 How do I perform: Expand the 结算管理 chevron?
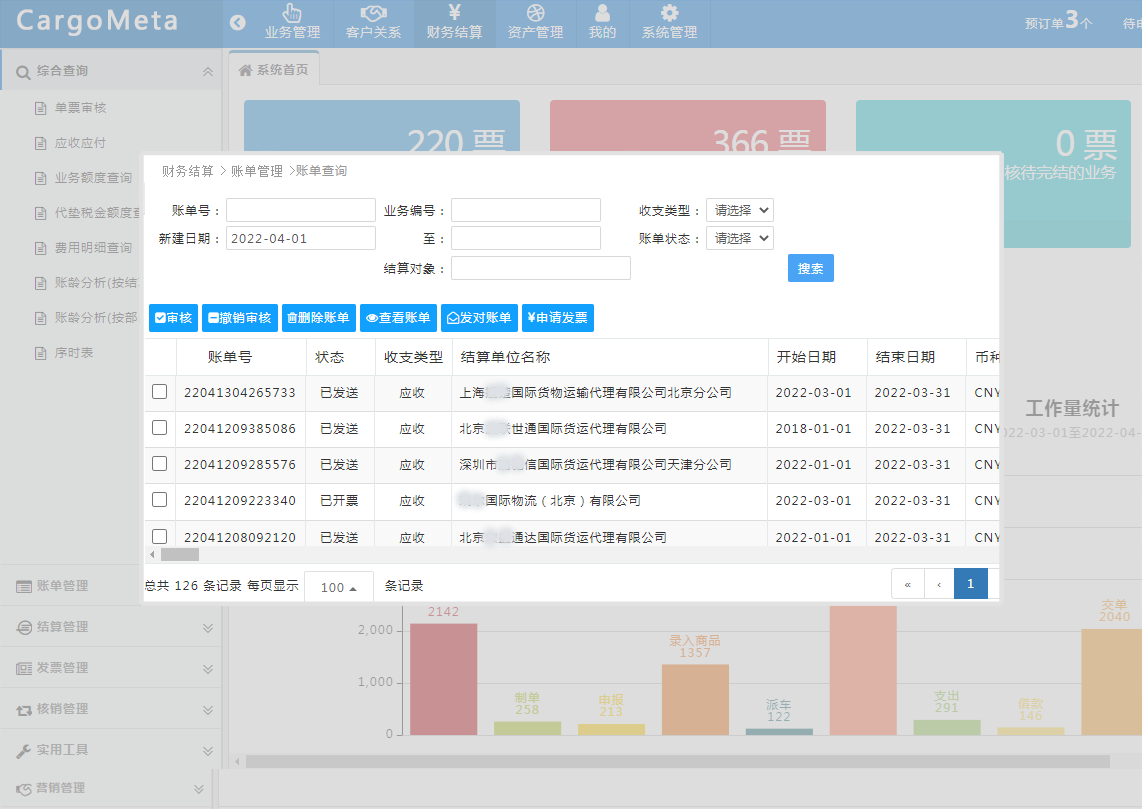pos(208,628)
